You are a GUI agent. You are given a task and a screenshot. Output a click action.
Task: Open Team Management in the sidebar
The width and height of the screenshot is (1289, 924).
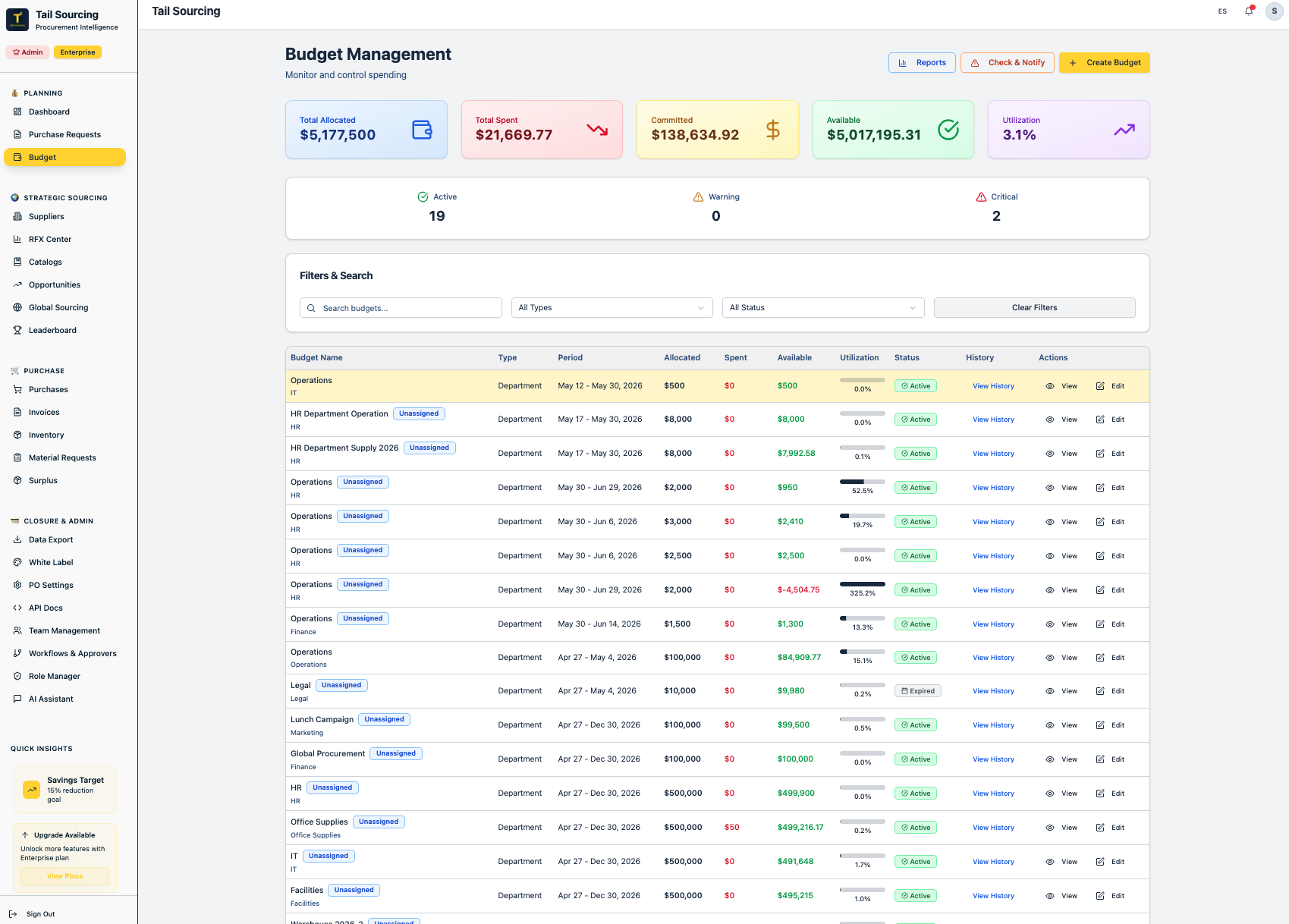point(64,630)
